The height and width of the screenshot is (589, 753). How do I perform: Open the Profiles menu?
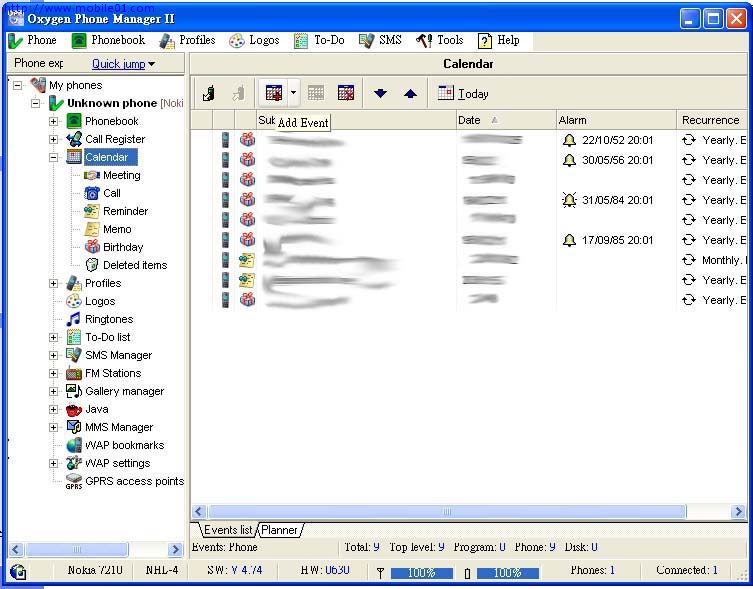pyautogui.click(x=188, y=40)
